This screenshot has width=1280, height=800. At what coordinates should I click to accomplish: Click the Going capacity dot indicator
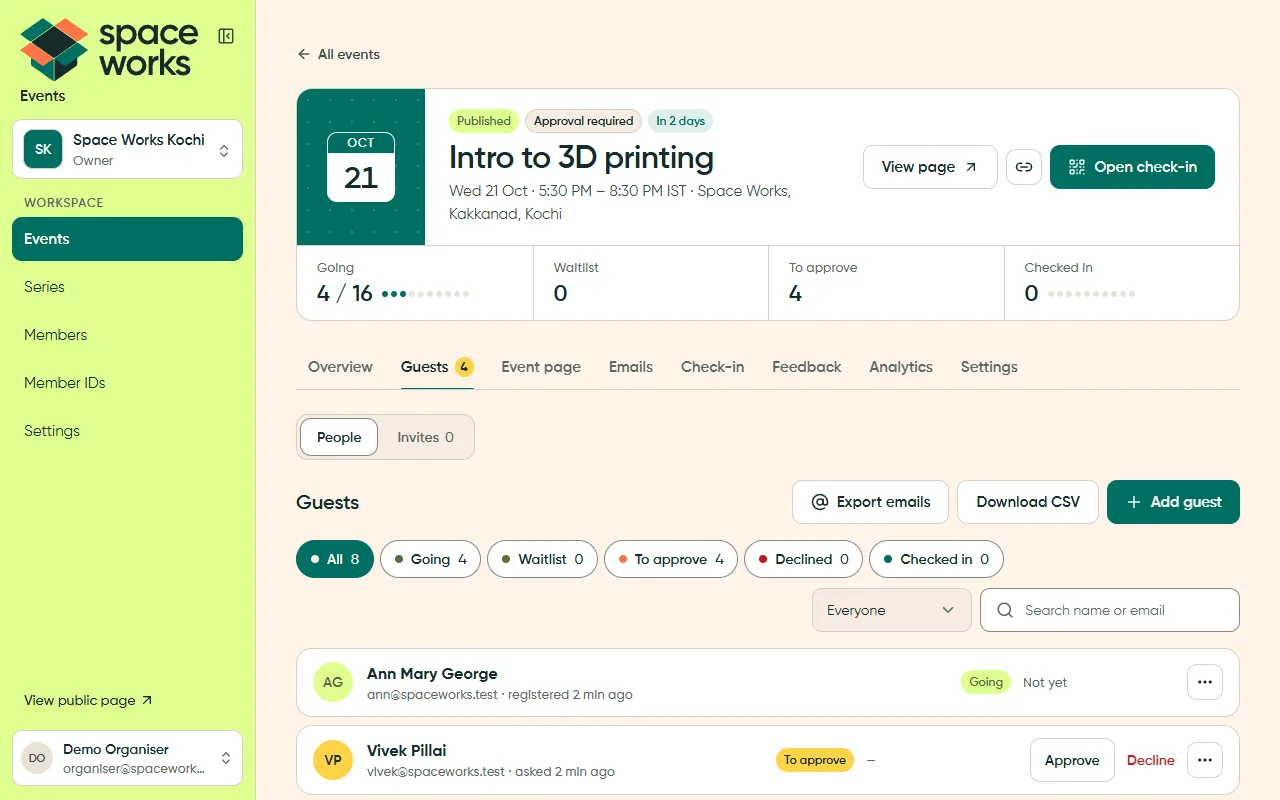point(425,294)
